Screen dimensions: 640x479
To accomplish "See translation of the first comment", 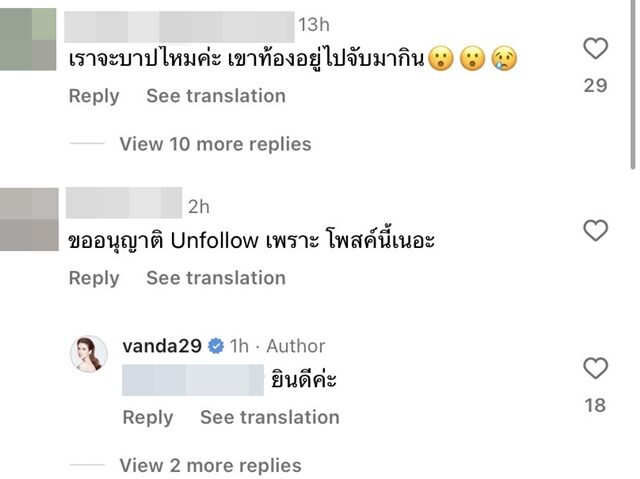I will [x=216, y=96].
